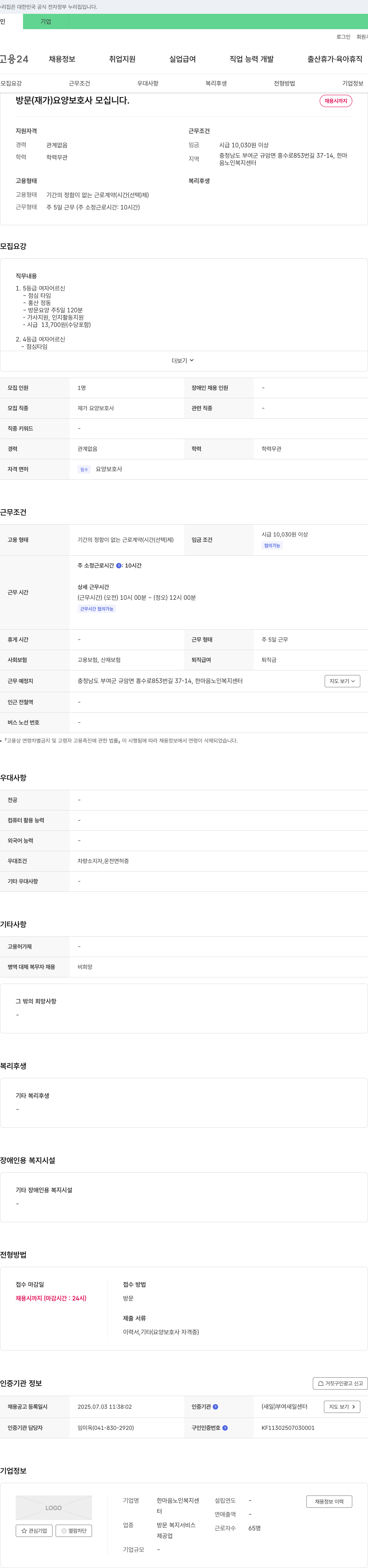Jump to 기업정보 section tab
The width and height of the screenshot is (368, 1568).
353,83
